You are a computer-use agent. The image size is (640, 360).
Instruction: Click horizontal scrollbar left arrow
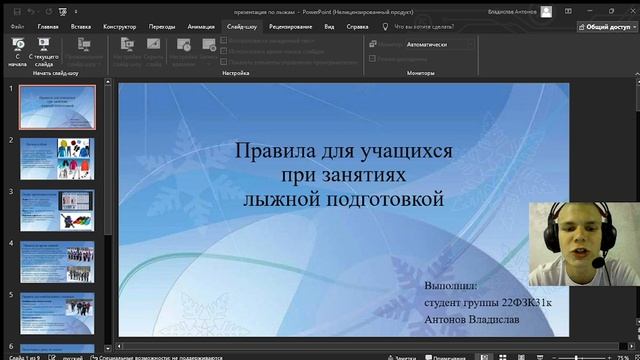tap(119, 346)
